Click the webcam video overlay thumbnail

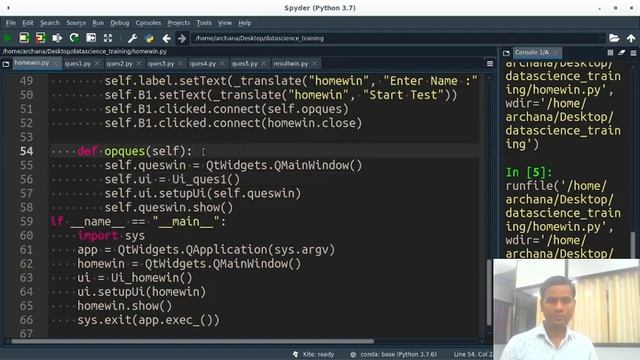(567, 309)
